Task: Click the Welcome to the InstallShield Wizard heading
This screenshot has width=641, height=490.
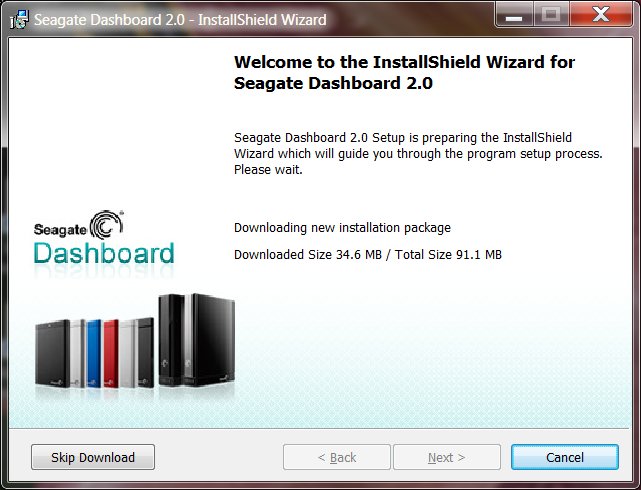Action: tap(404, 72)
